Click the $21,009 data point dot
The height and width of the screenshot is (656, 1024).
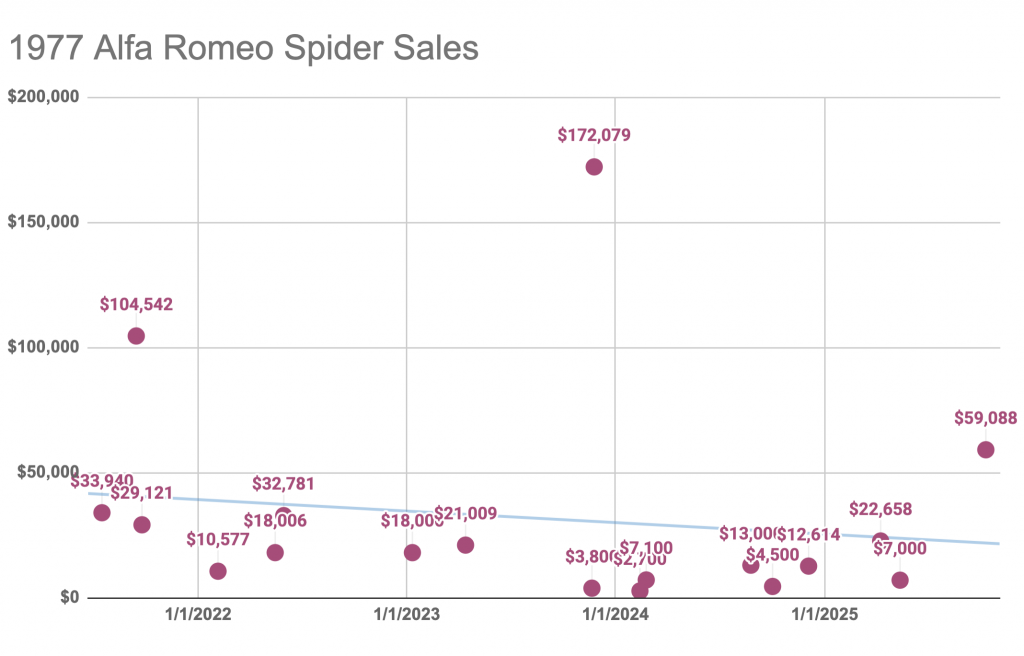point(465,545)
